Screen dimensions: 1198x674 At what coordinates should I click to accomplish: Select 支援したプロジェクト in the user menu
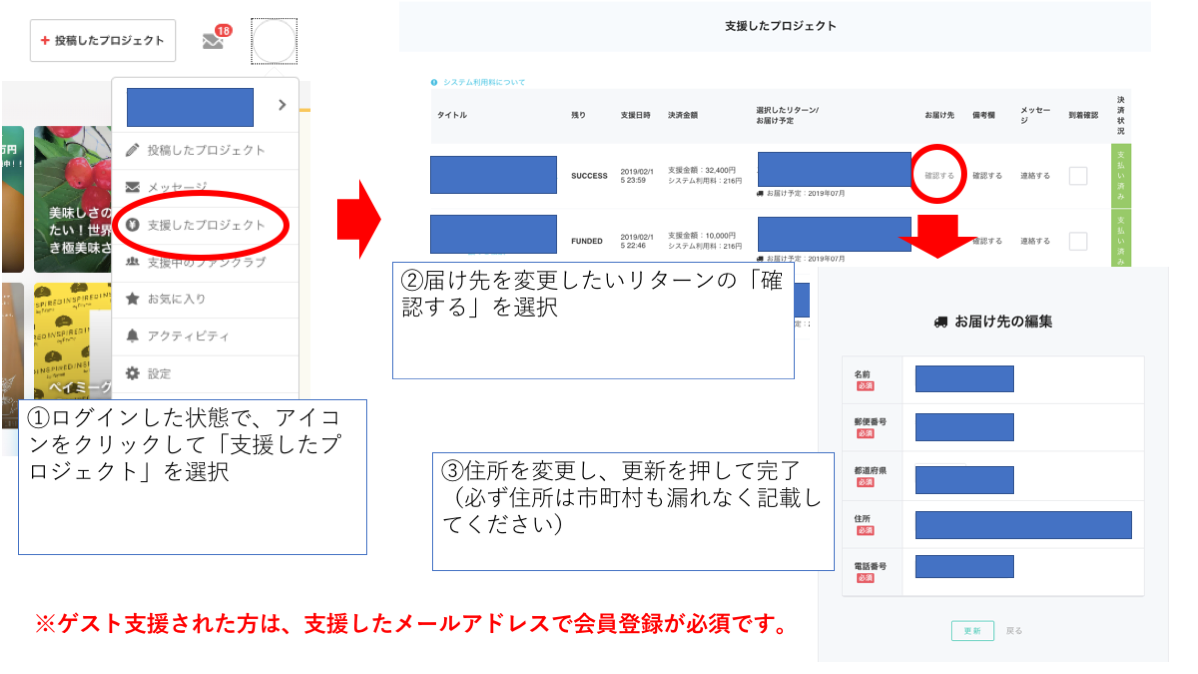click(205, 225)
